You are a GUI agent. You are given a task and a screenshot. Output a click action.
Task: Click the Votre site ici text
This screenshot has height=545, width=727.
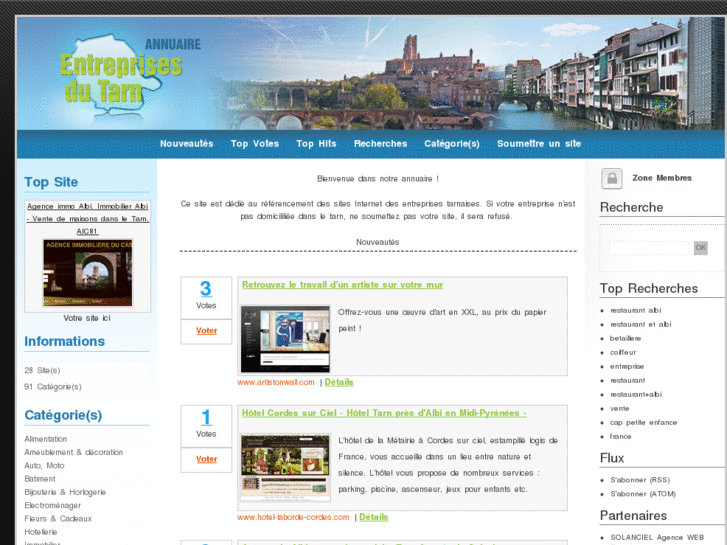(87, 318)
